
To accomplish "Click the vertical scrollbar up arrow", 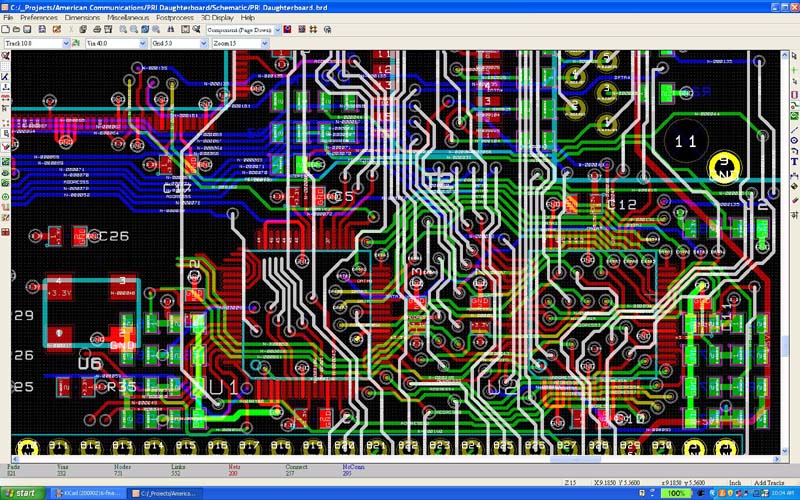I will point(785,55).
